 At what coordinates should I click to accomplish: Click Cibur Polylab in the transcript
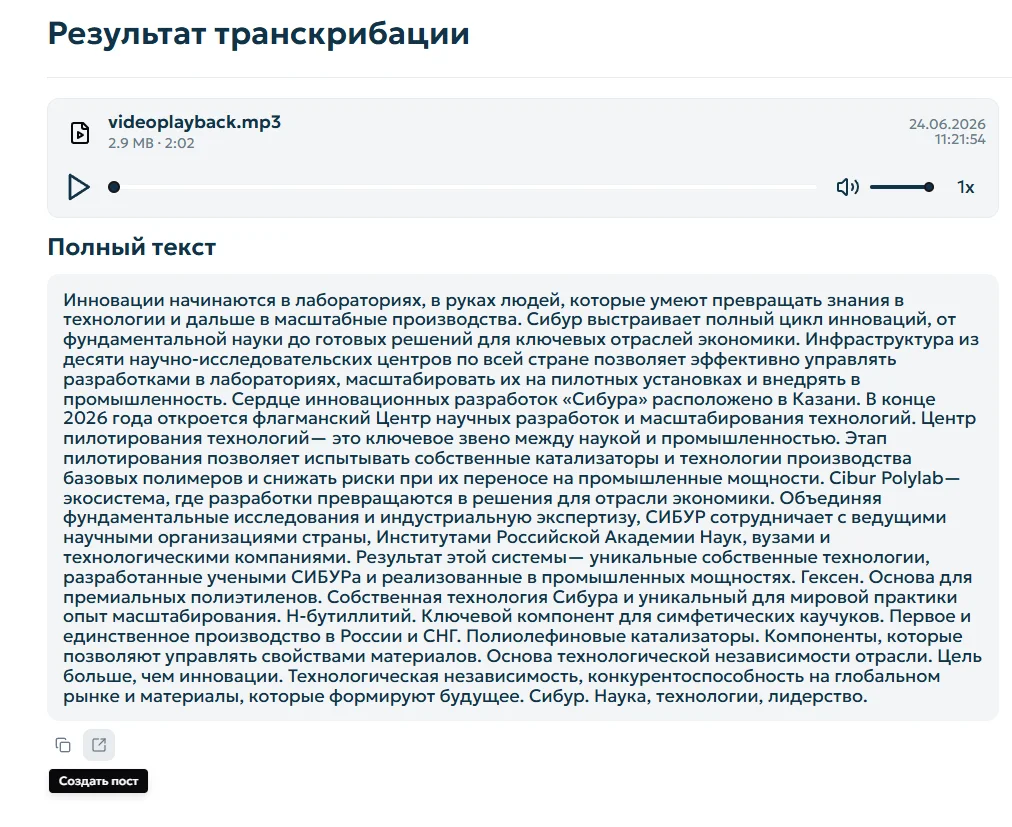click(886, 478)
